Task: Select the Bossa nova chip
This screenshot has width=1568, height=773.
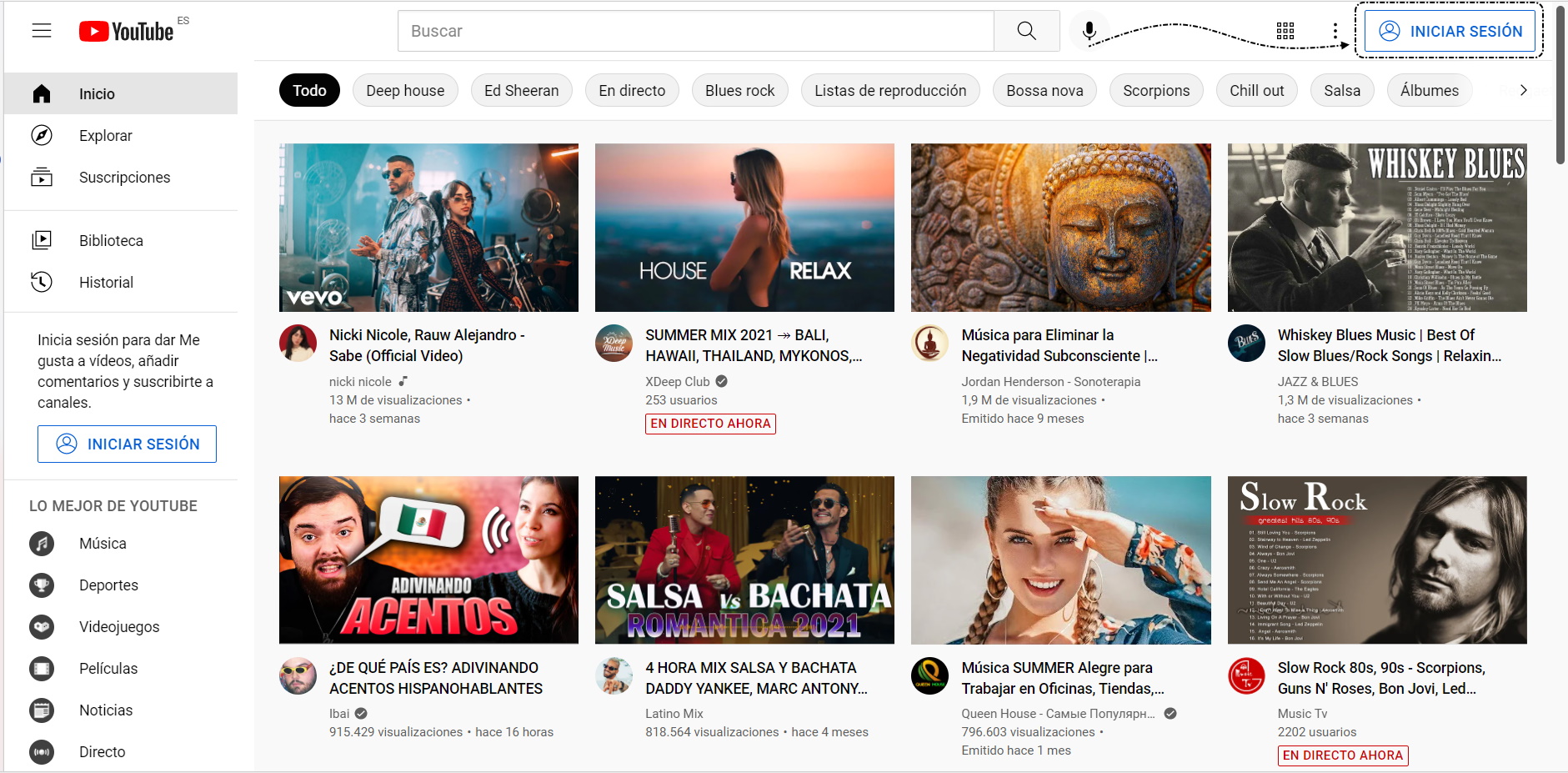Action: tap(1044, 90)
